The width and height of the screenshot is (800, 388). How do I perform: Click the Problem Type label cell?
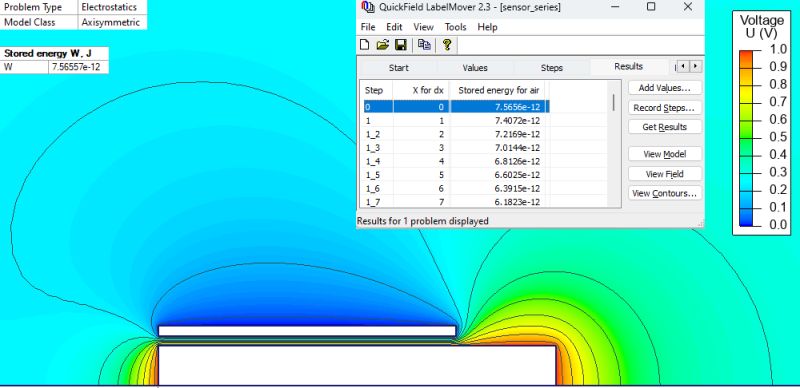coord(39,7)
